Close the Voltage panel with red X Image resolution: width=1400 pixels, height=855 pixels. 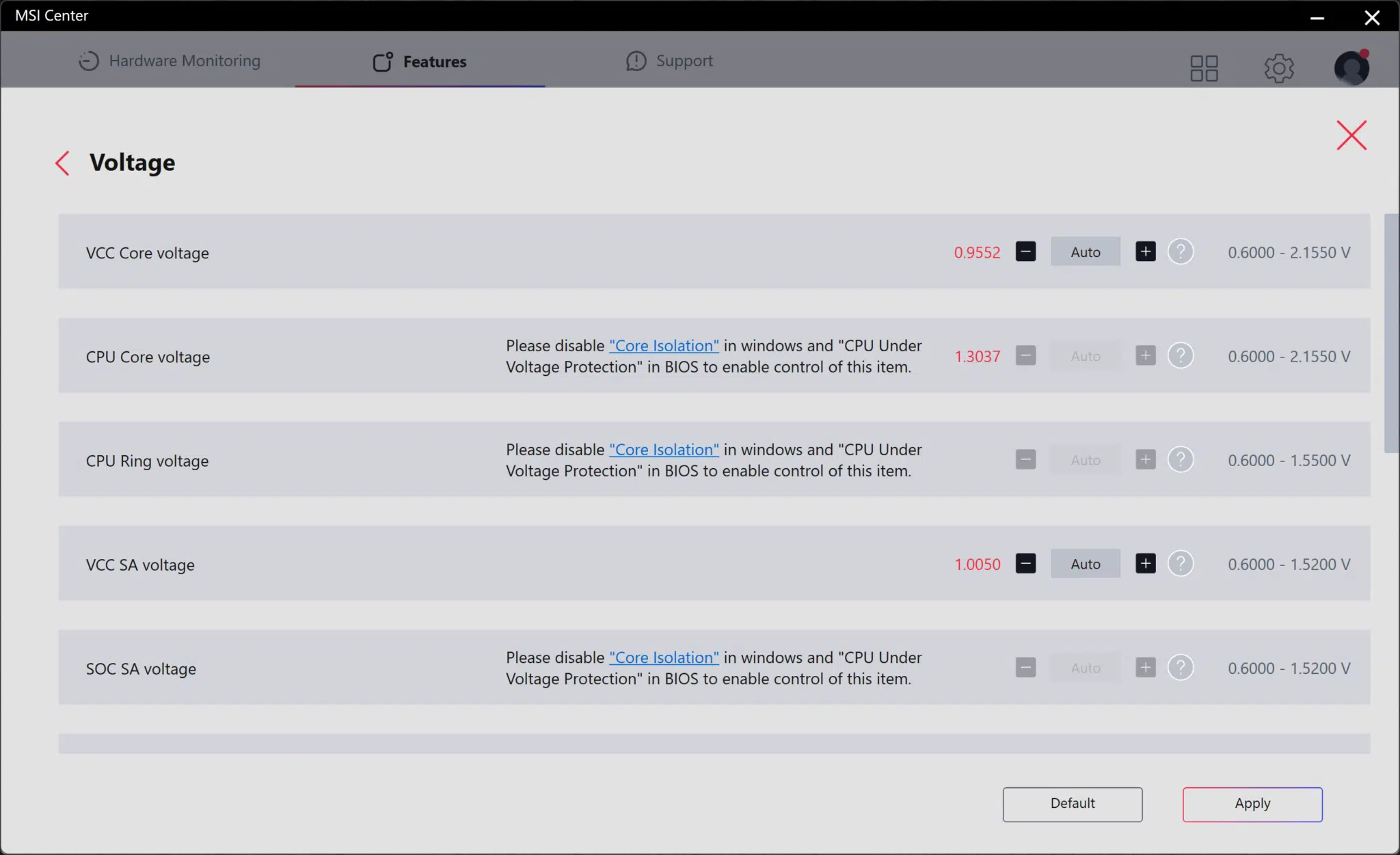(x=1351, y=135)
